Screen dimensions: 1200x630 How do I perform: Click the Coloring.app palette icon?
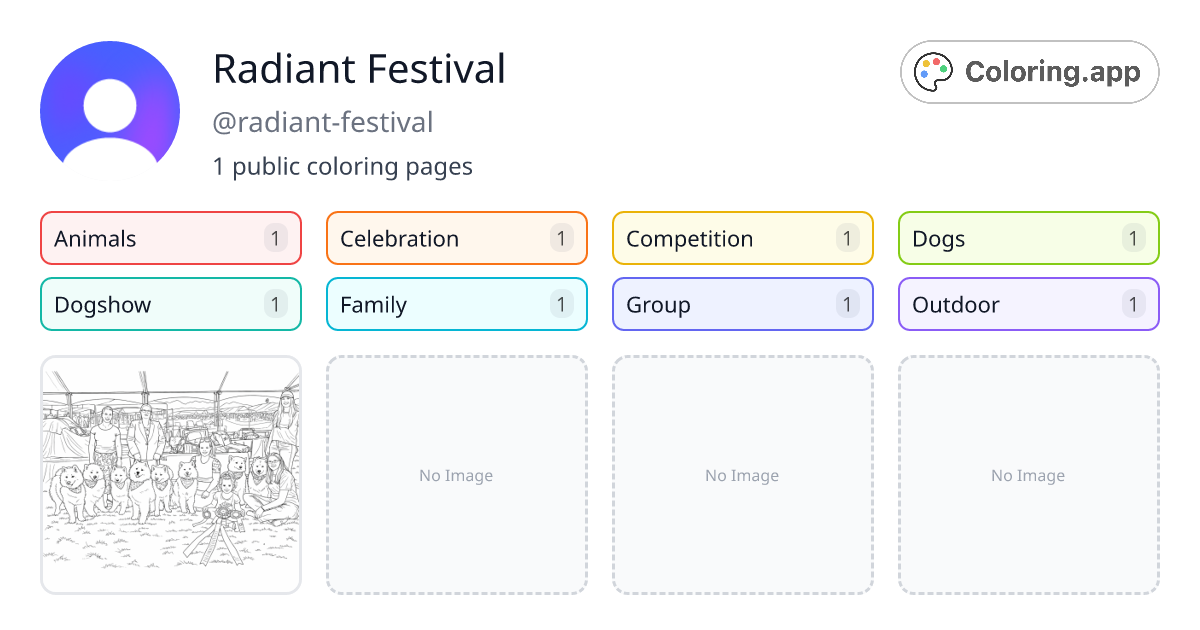coord(933,71)
